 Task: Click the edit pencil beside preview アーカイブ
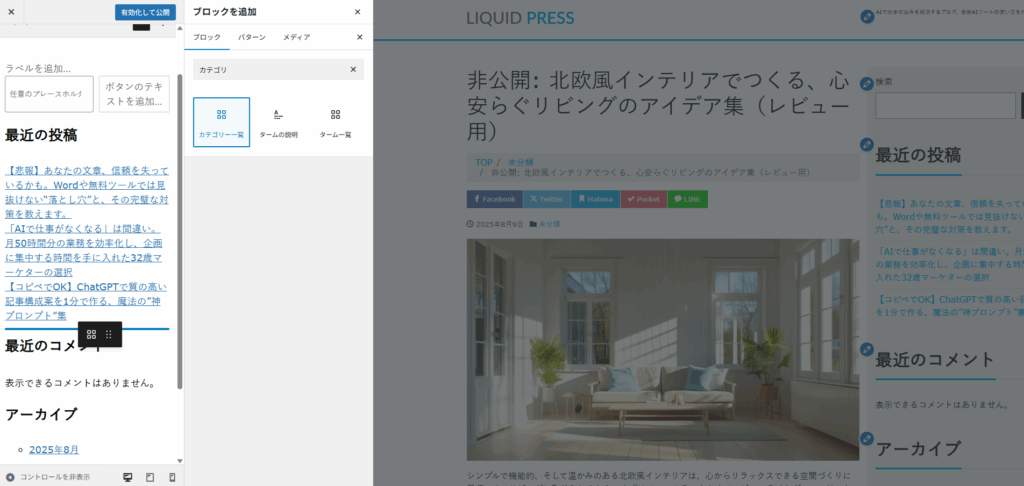[x=867, y=438]
